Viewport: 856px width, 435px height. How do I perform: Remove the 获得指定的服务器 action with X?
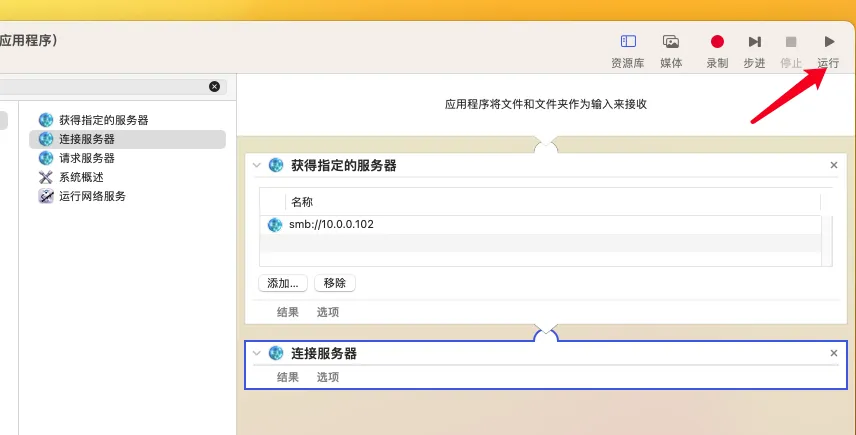(834, 165)
